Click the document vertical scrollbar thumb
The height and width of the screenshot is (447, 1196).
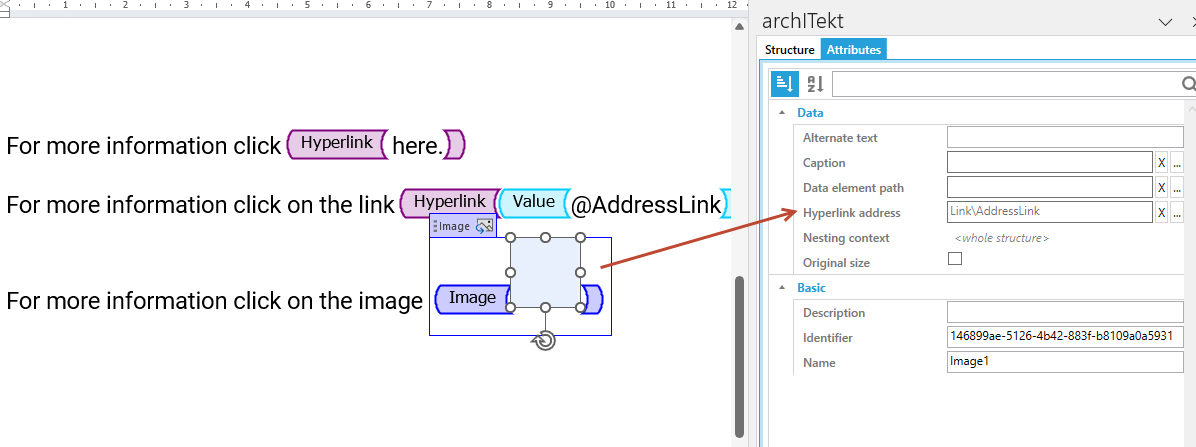point(738,355)
